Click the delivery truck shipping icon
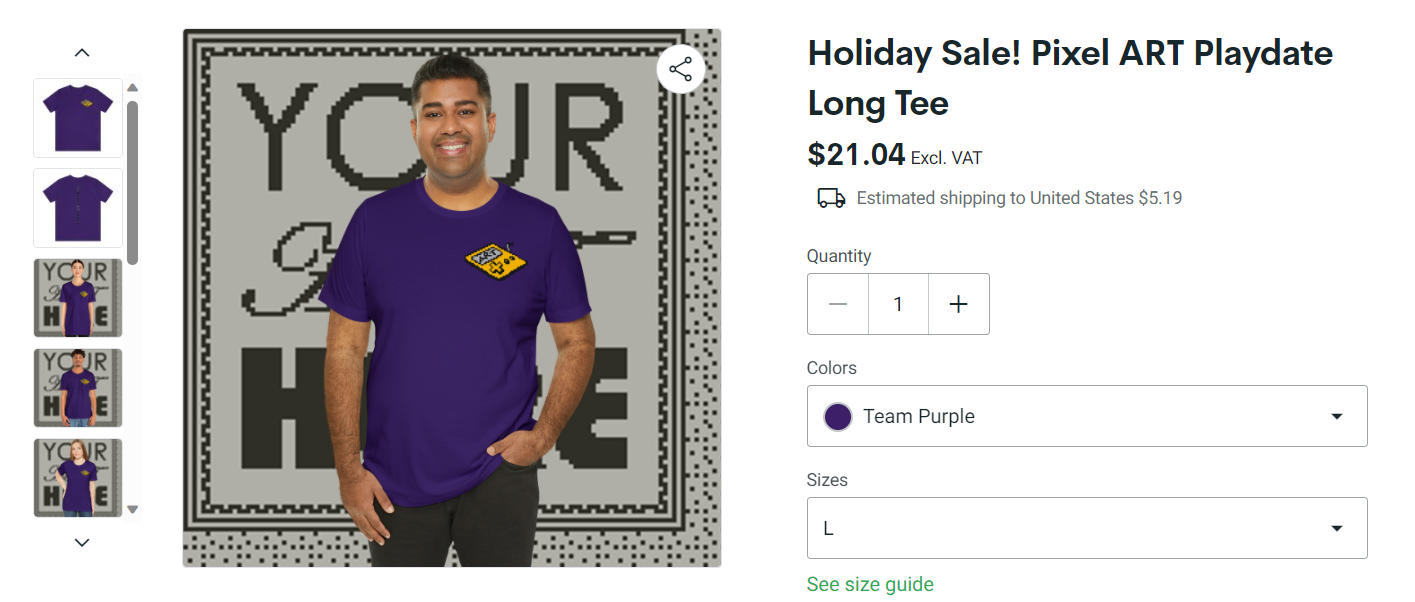 pos(831,198)
